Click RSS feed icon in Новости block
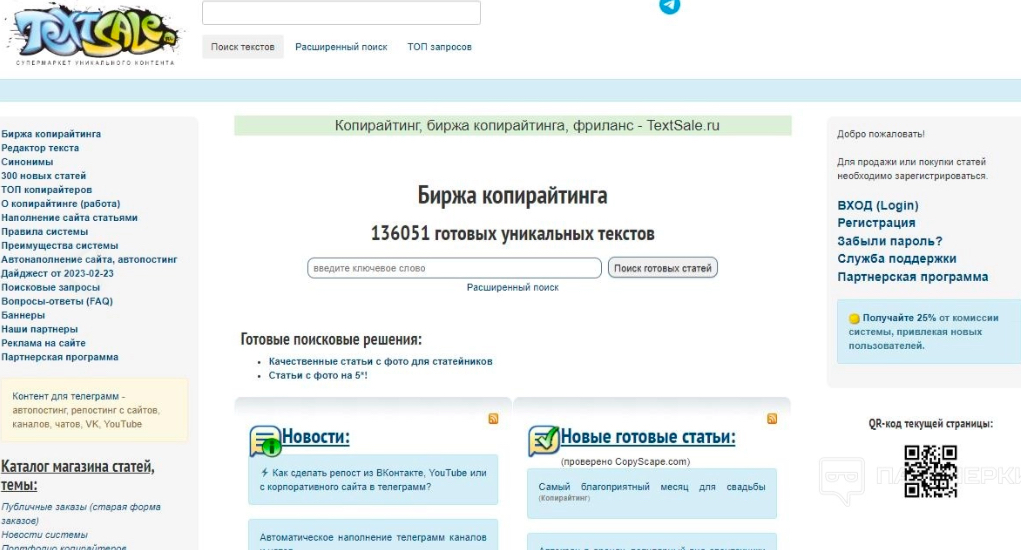The width and height of the screenshot is (1021, 550). [493, 419]
